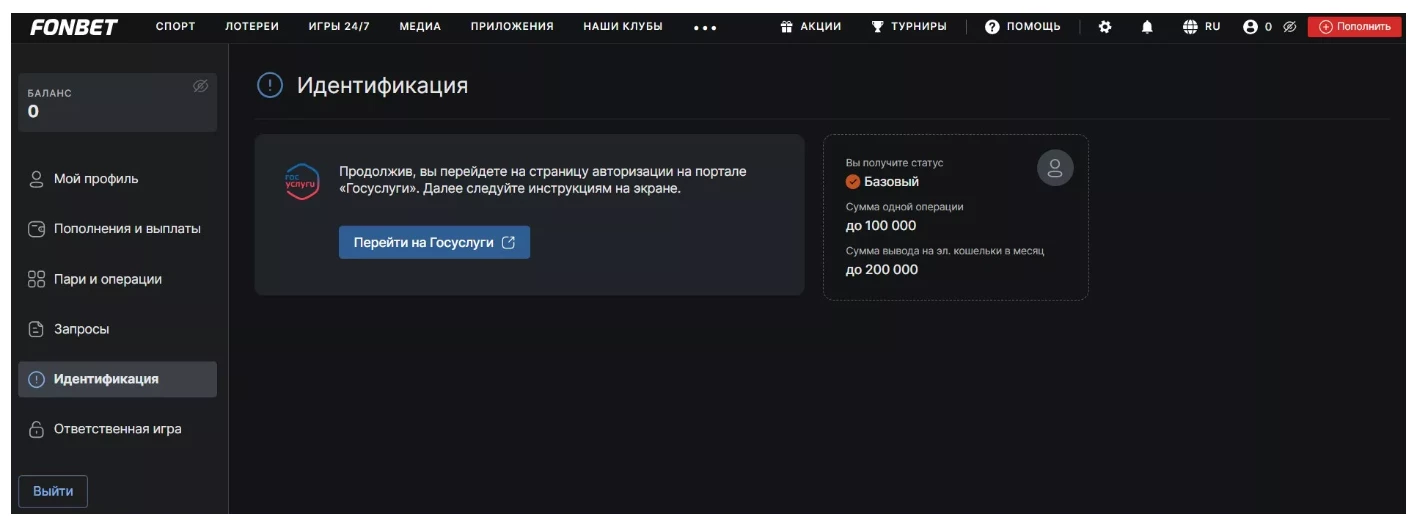The image size is (1411, 520).
Task: Open the Спорт menu
Action: 175,27
